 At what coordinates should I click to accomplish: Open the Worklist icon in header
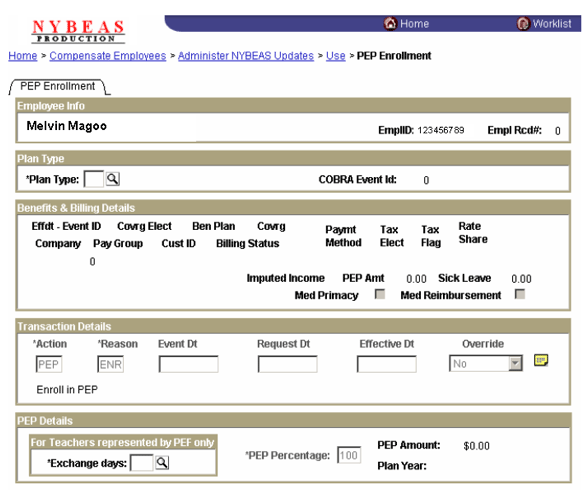523,24
